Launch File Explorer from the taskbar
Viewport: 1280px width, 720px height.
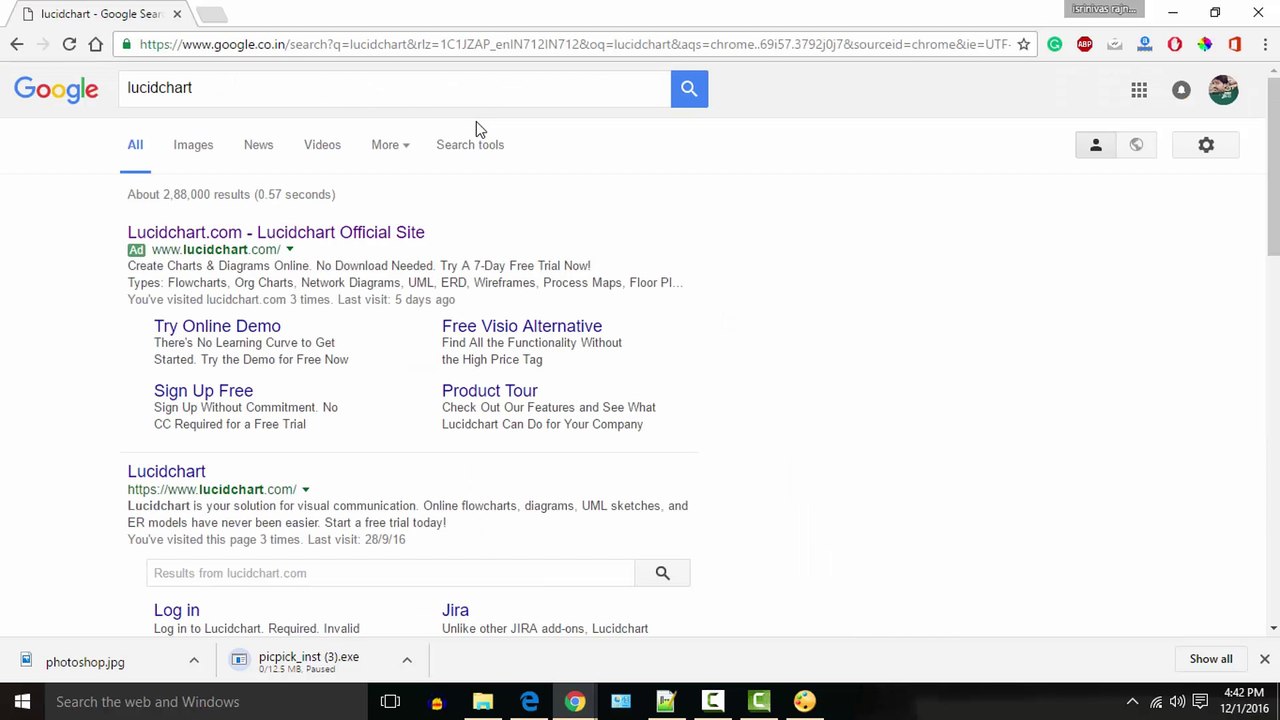tap(483, 701)
